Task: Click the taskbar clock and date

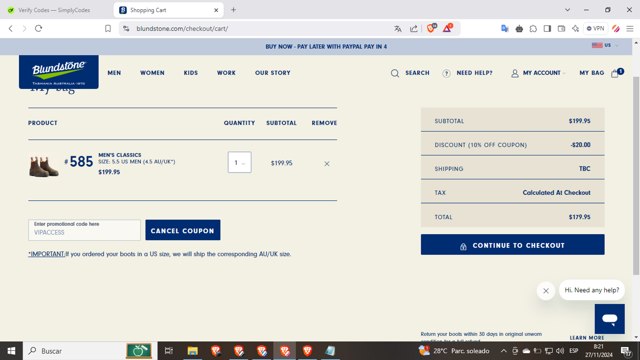Action: [598, 351]
